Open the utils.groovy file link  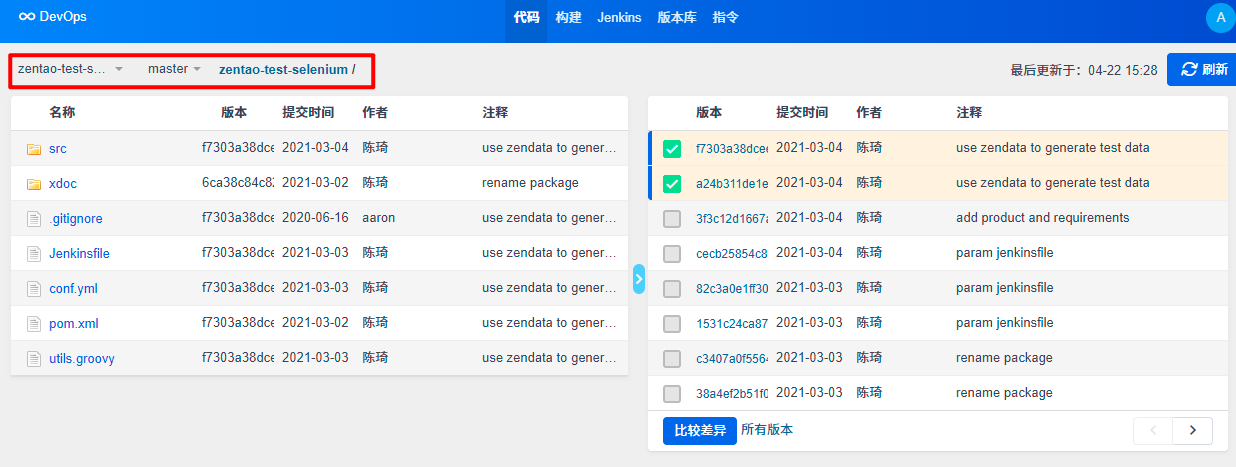pyautogui.click(x=81, y=358)
